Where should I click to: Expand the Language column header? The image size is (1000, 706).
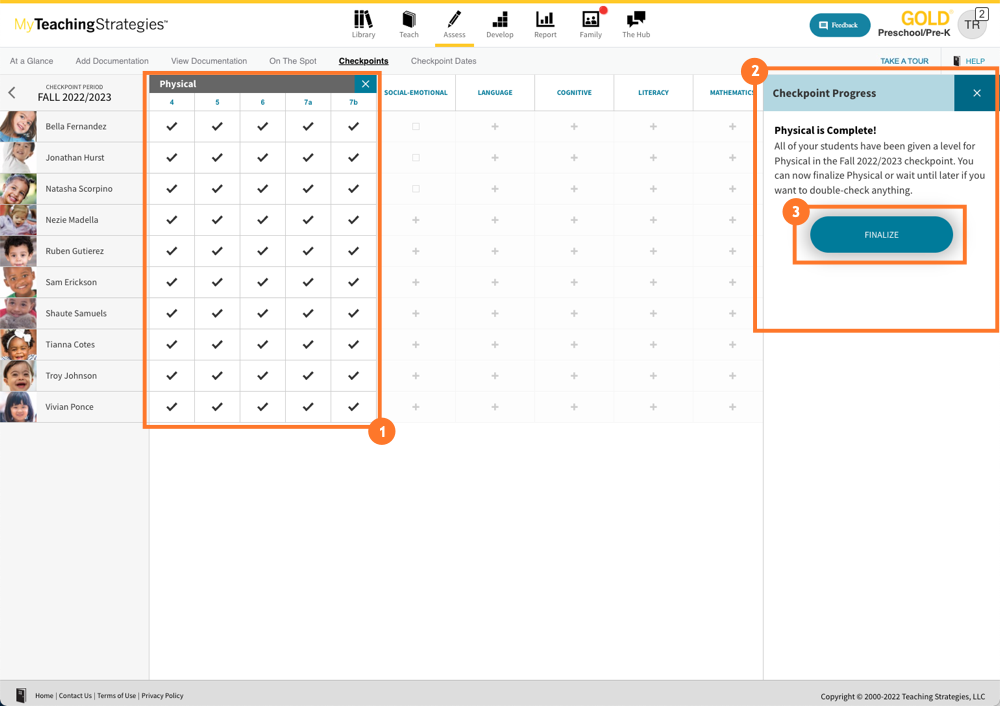click(x=495, y=93)
